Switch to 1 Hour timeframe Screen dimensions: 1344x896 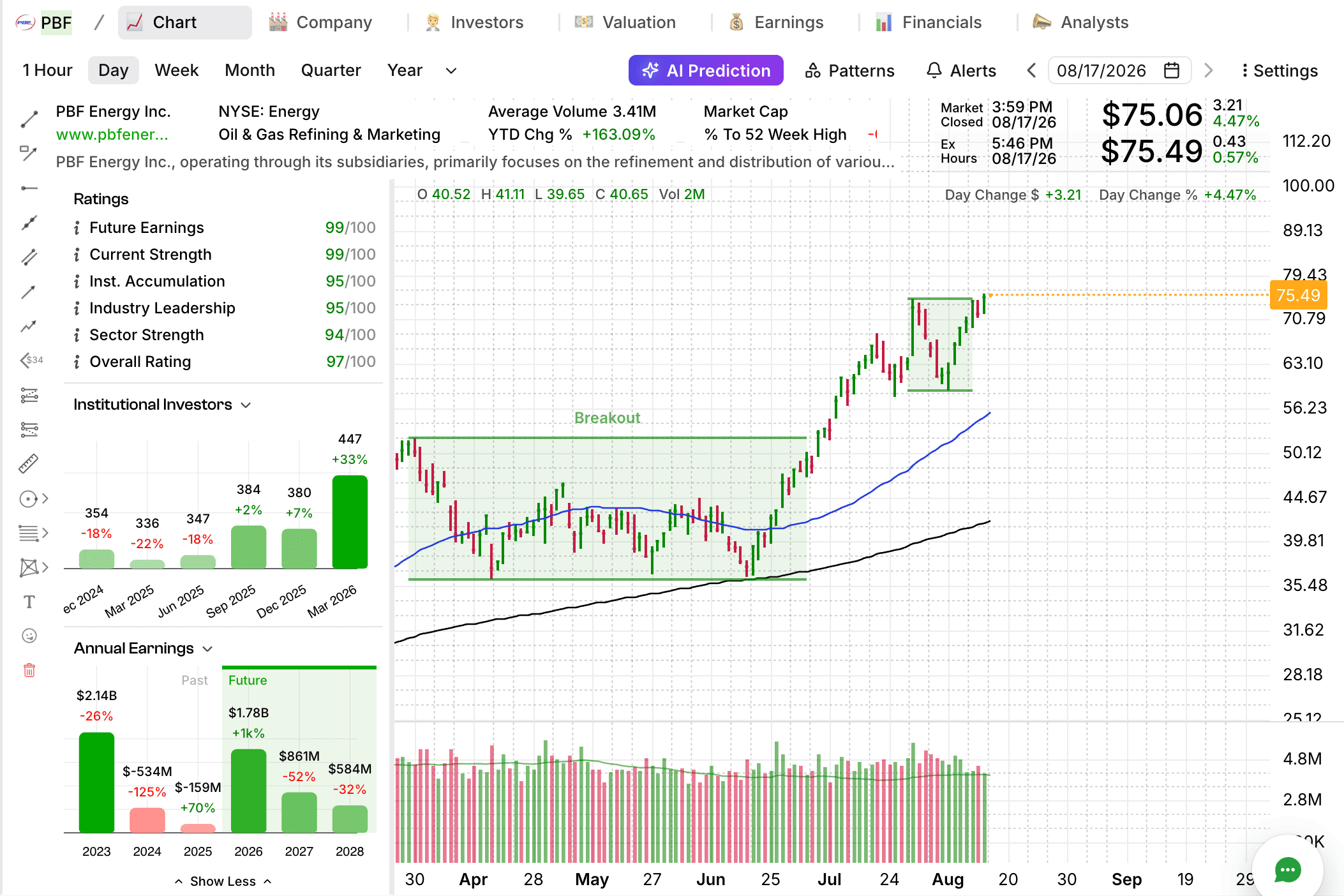pyautogui.click(x=48, y=70)
